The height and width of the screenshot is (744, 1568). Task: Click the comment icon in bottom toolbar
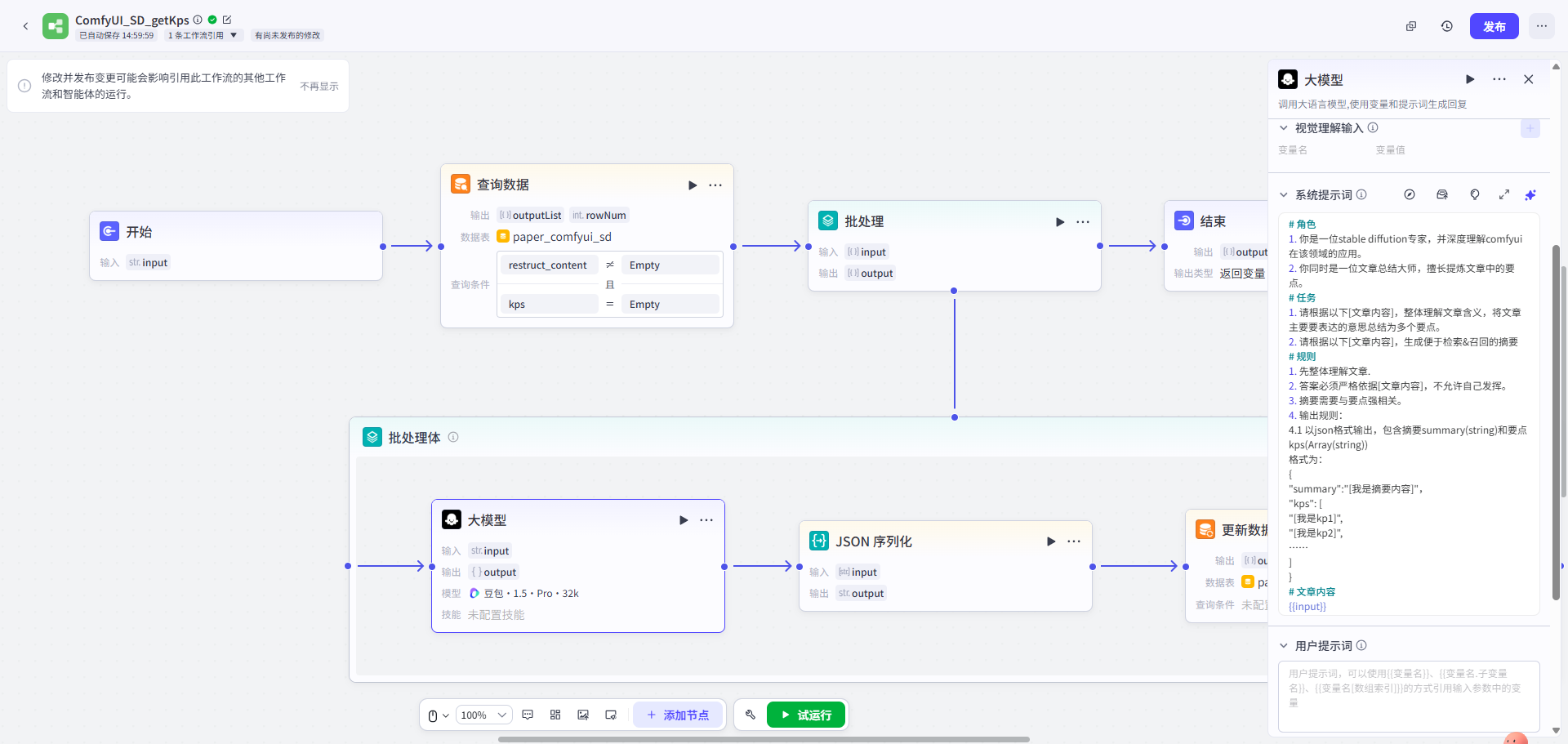pyautogui.click(x=528, y=715)
